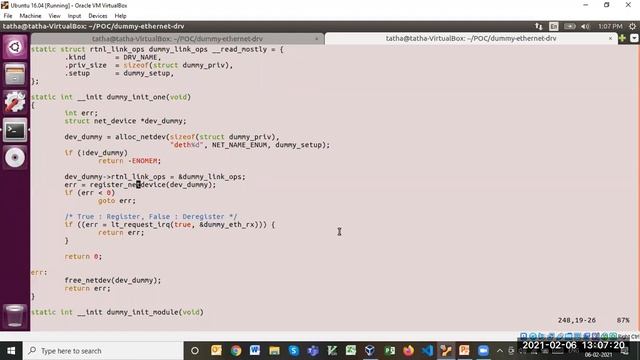Viewport: 640px width, 360px height.
Task: Open the VirtualBox Machine menu
Action: coord(30,16)
